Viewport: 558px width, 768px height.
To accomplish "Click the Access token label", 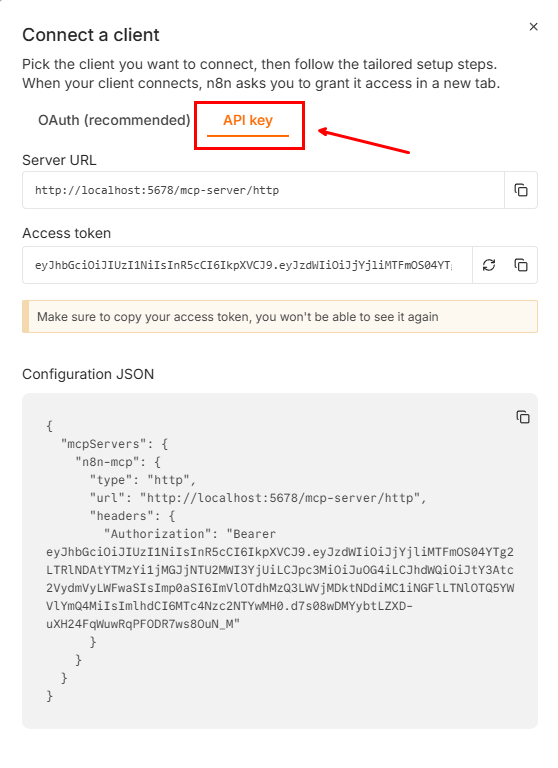I will 67,233.
